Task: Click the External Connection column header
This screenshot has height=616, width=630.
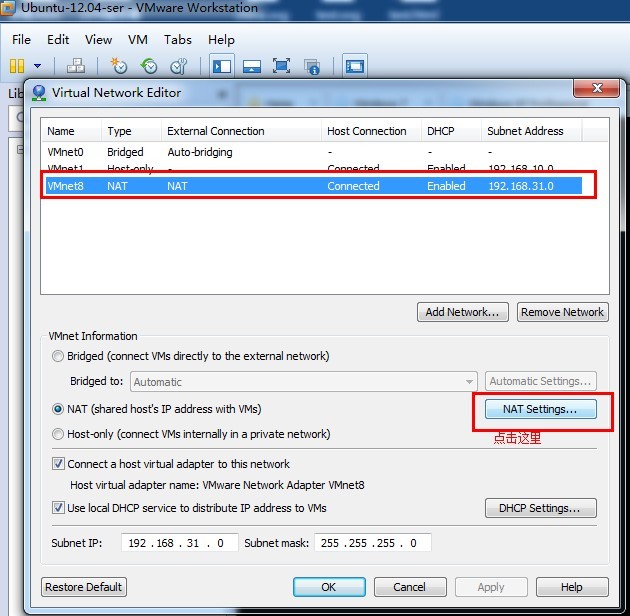Action: tap(241, 131)
